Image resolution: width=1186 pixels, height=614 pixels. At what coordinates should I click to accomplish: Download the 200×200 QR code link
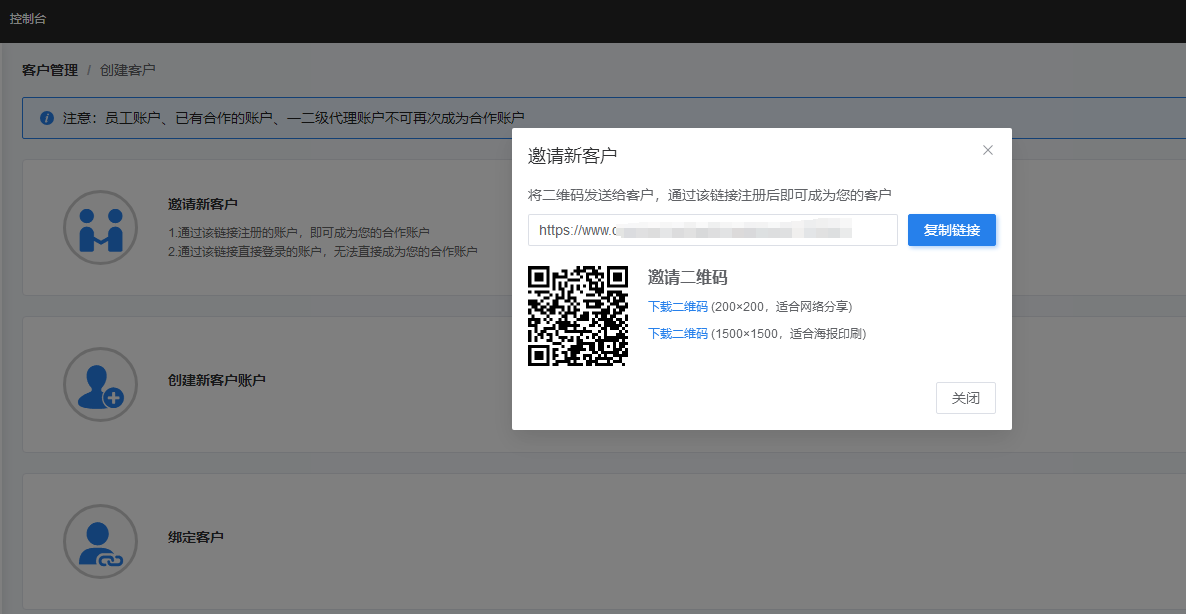pos(678,306)
